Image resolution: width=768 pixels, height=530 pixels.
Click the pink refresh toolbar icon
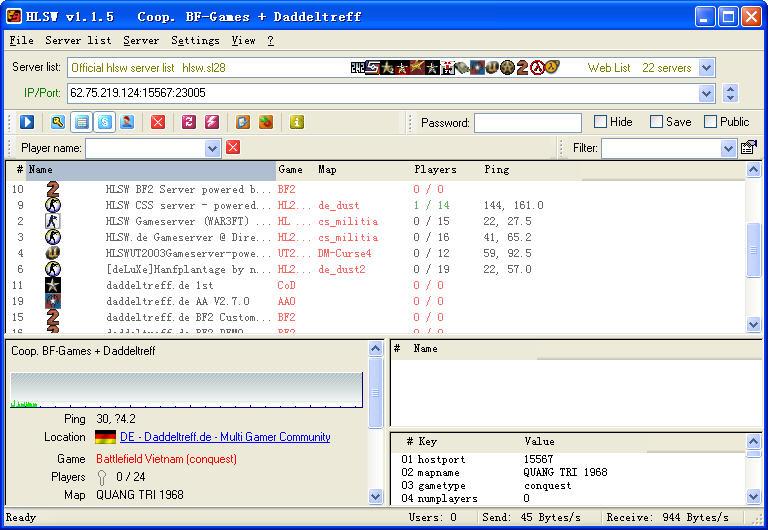coord(189,122)
